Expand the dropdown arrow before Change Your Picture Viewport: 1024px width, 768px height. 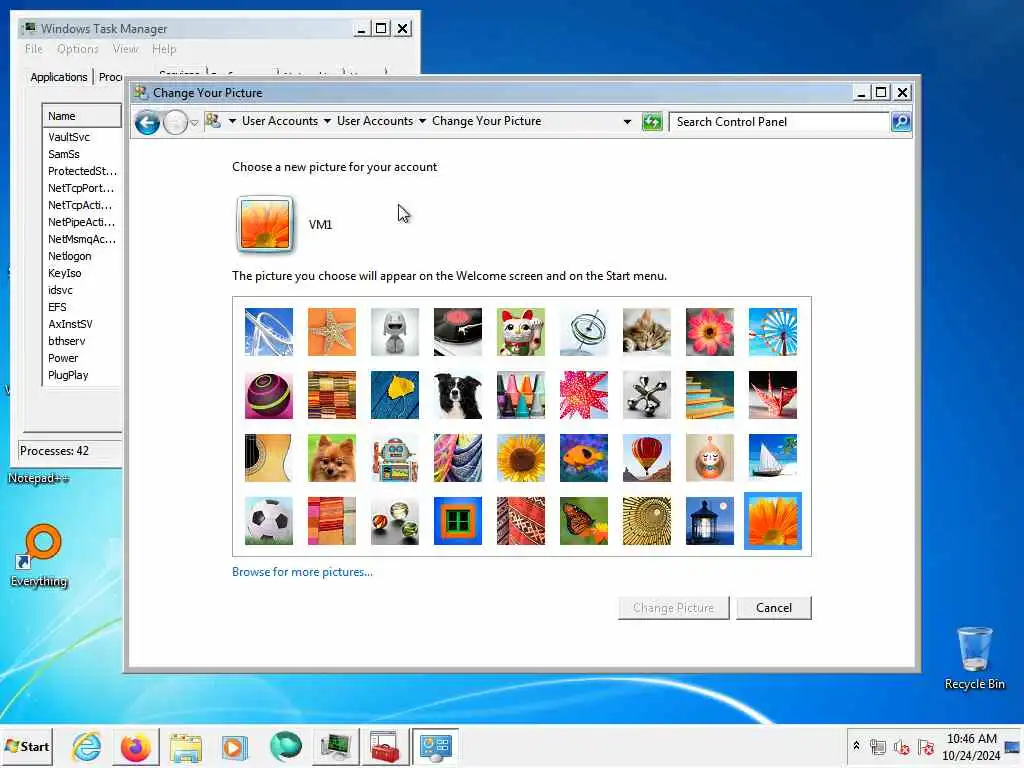tap(423, 121)
